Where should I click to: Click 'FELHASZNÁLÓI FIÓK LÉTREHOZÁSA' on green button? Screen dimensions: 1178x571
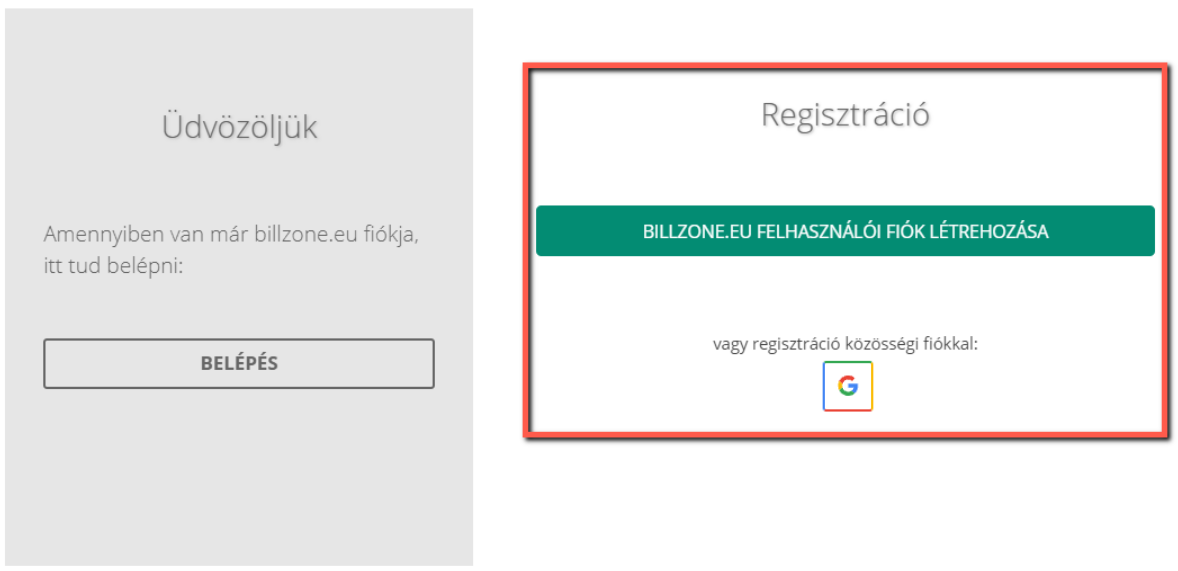click(900, 231)
